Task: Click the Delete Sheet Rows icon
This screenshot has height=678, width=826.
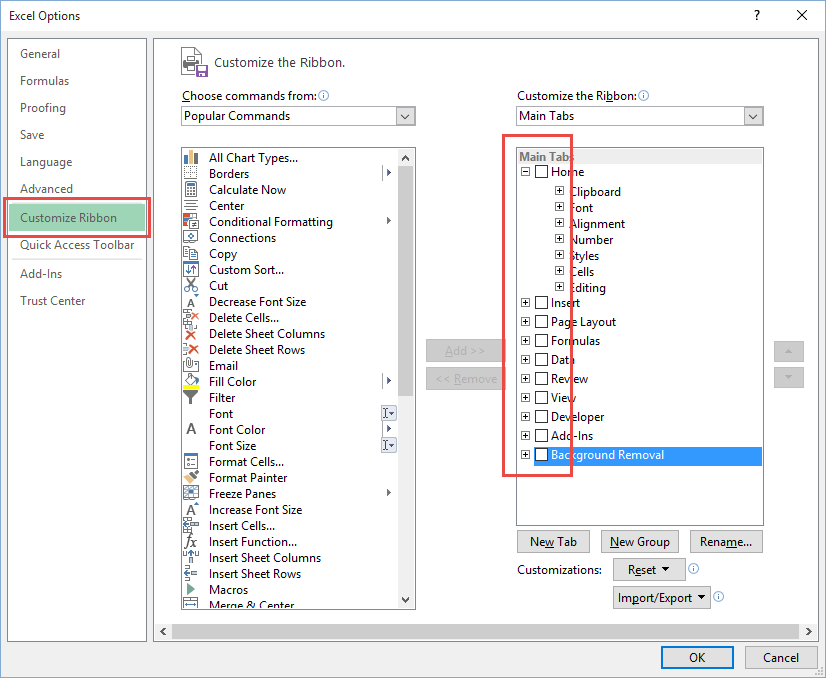Action: click(x=191, y=350)
